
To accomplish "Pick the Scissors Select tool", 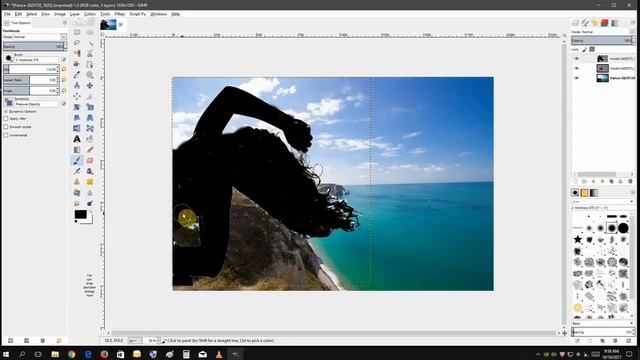I will [x=90, y=53].
